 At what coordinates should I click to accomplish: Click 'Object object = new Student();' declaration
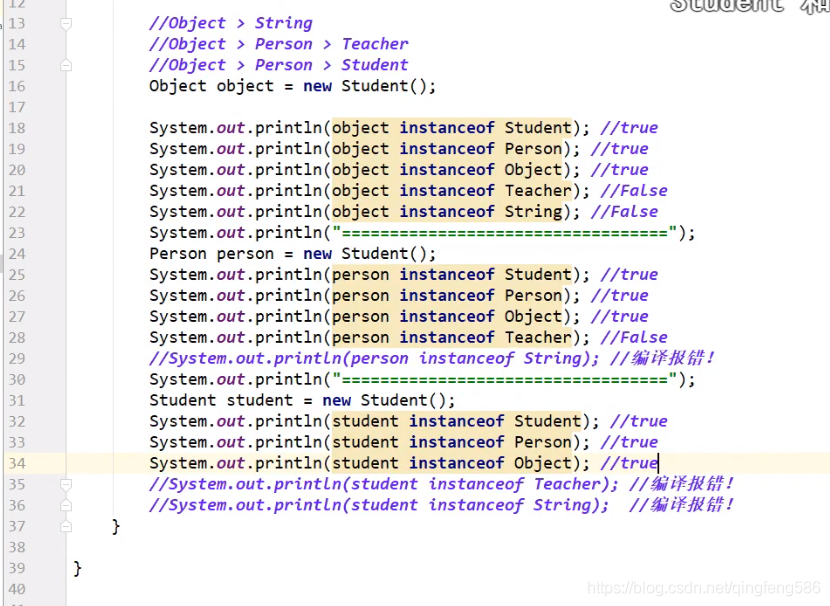point(292,86)
